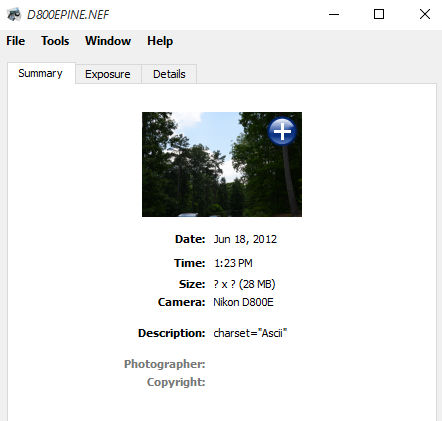This screenshot has height=421, width=442.
Task: Maximize the D800EPINE.NEF window
Action: (x=379, y=14)
